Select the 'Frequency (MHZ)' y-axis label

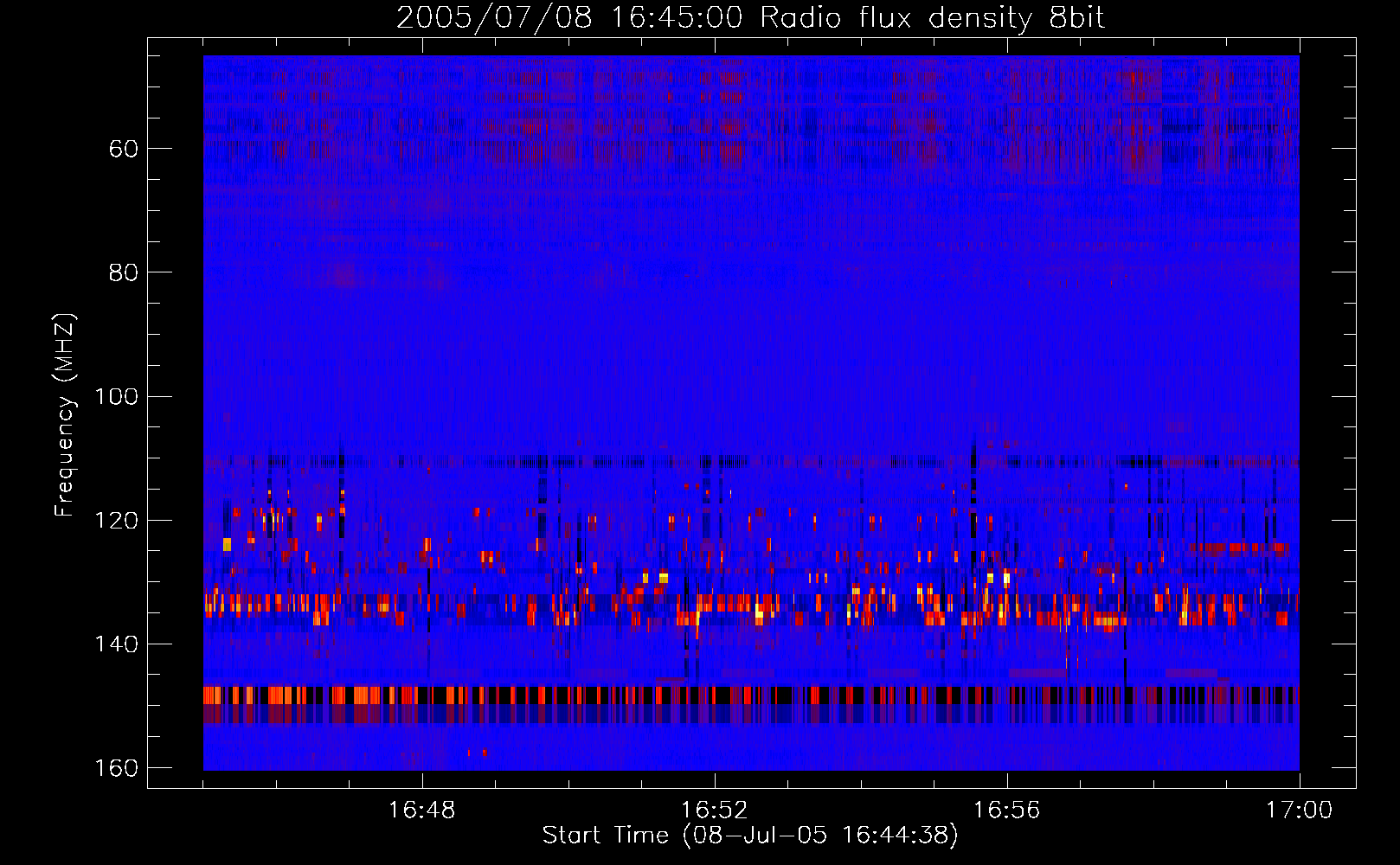pyautogui.click(x=65, y=415)
